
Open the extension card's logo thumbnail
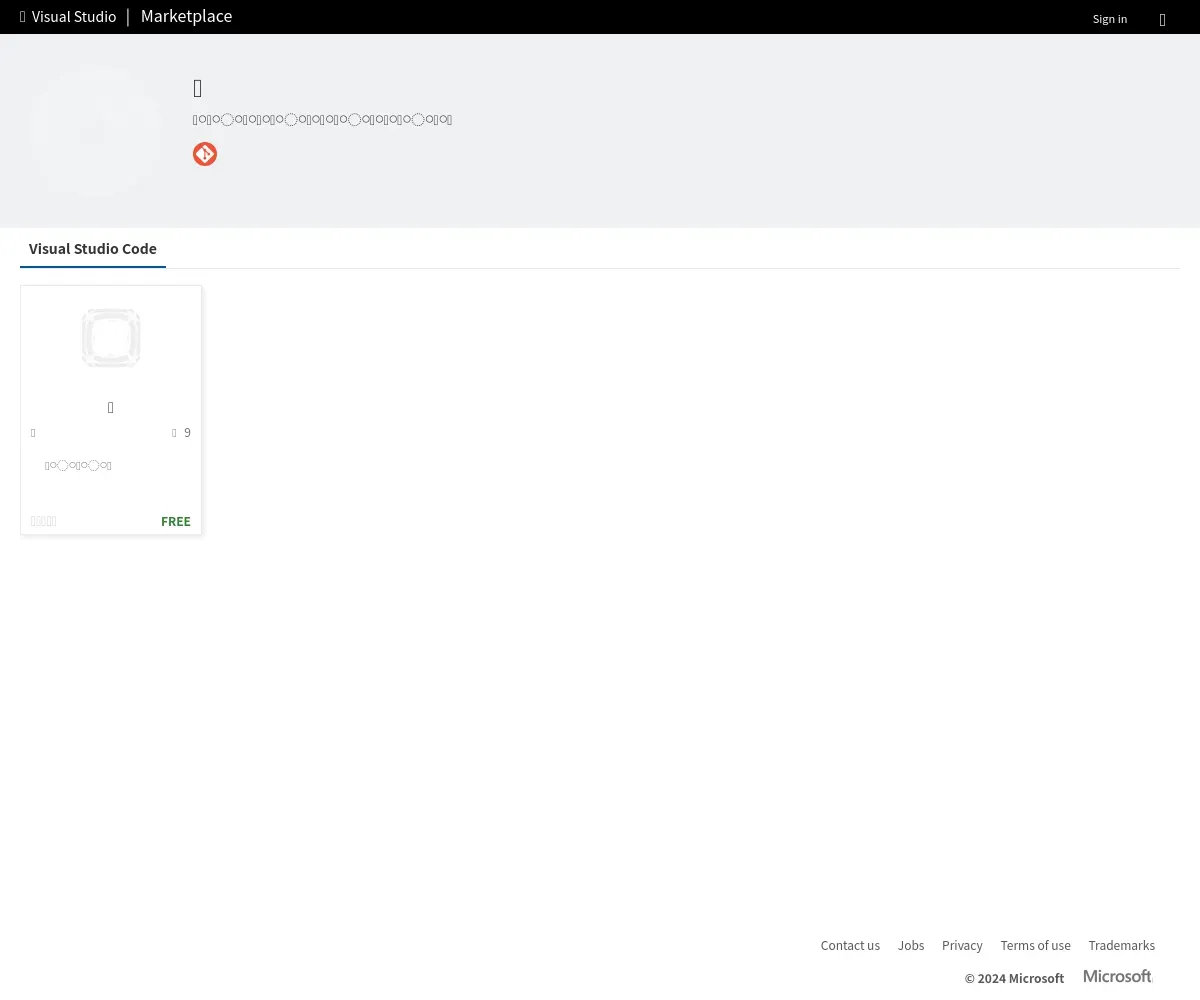pyautogui.click(x=111, y=338)
